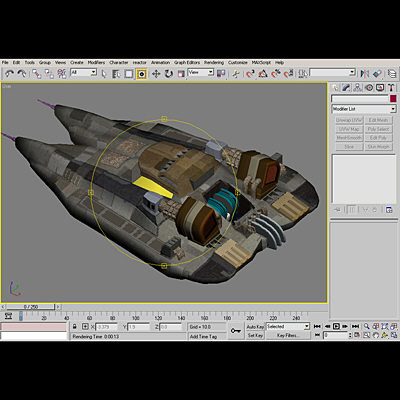Screen dimensions: 400x400
Task: Open the Select by Name list
Action: coord(116,74)
